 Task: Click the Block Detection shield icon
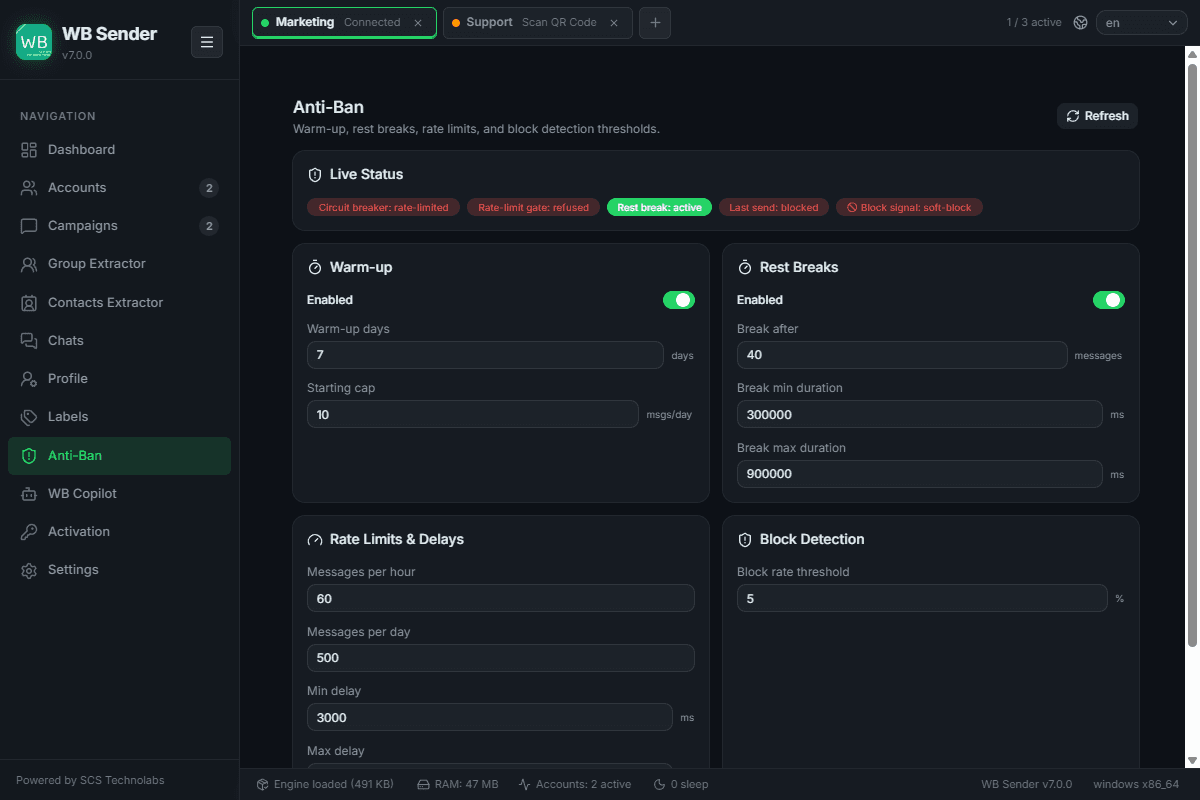tap(745, 540)
